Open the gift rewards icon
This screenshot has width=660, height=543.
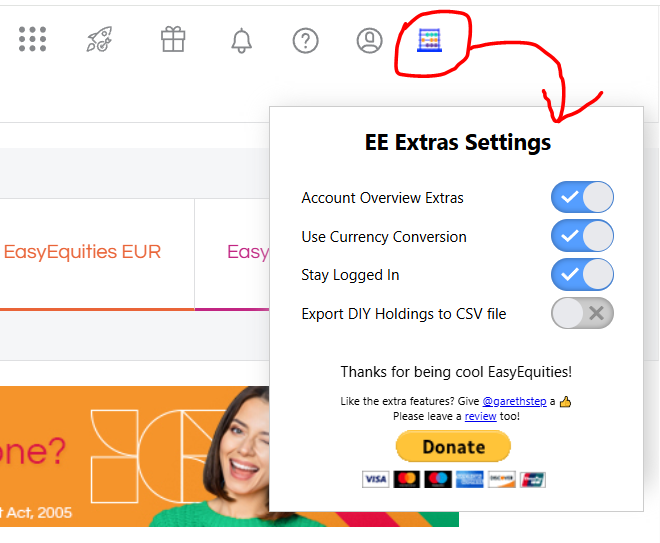(173, 39)
